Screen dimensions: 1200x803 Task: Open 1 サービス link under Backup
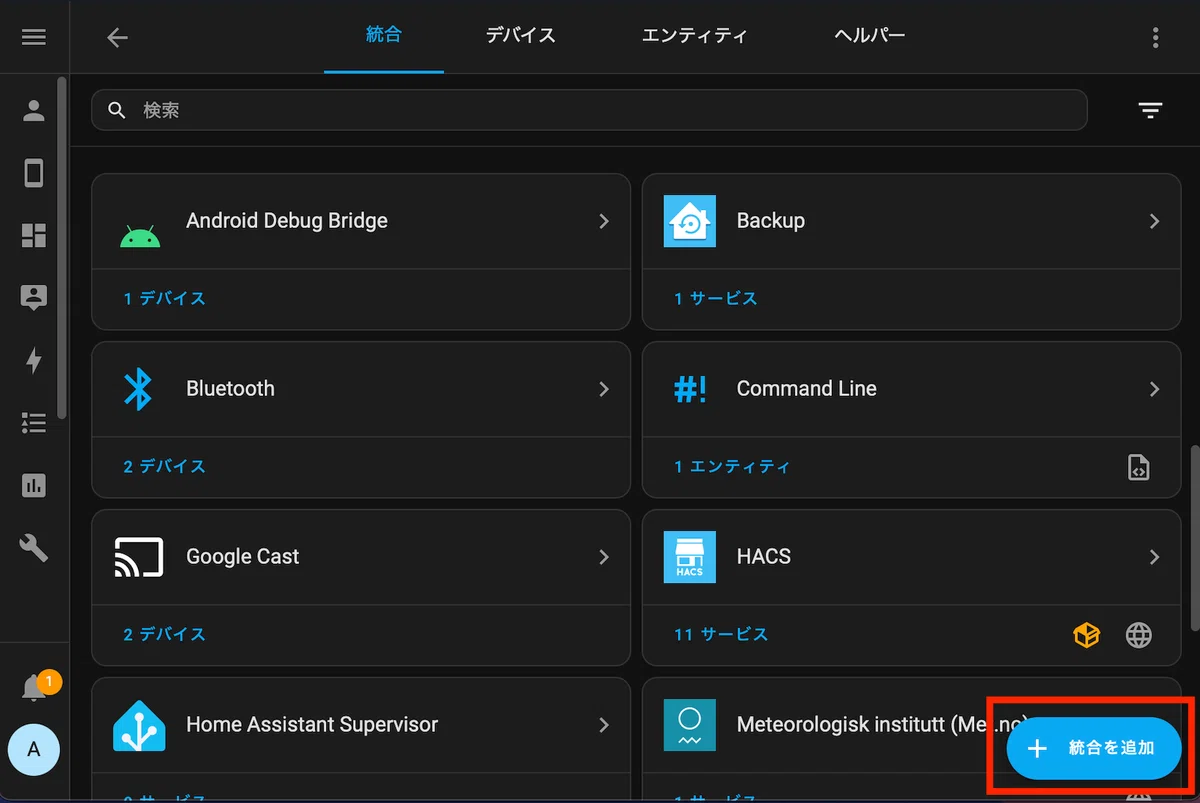tap(716, 299)
